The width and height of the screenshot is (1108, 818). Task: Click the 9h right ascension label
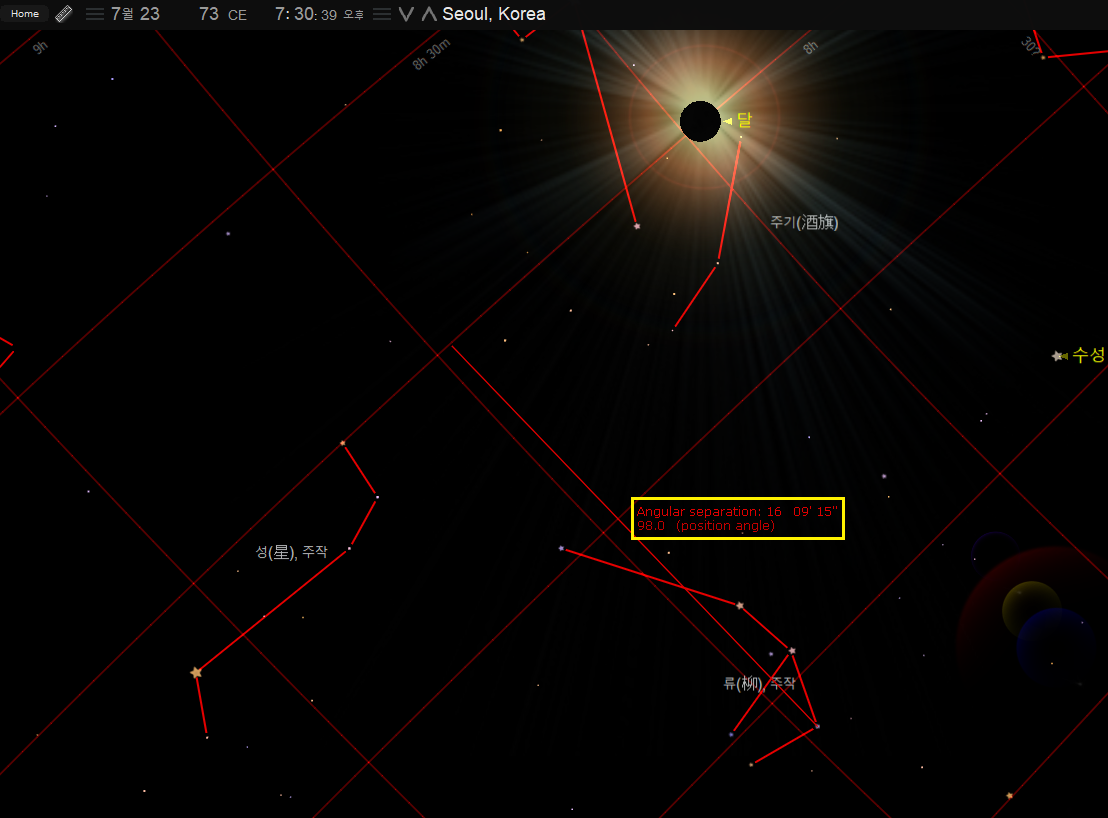tap(40, 47)
